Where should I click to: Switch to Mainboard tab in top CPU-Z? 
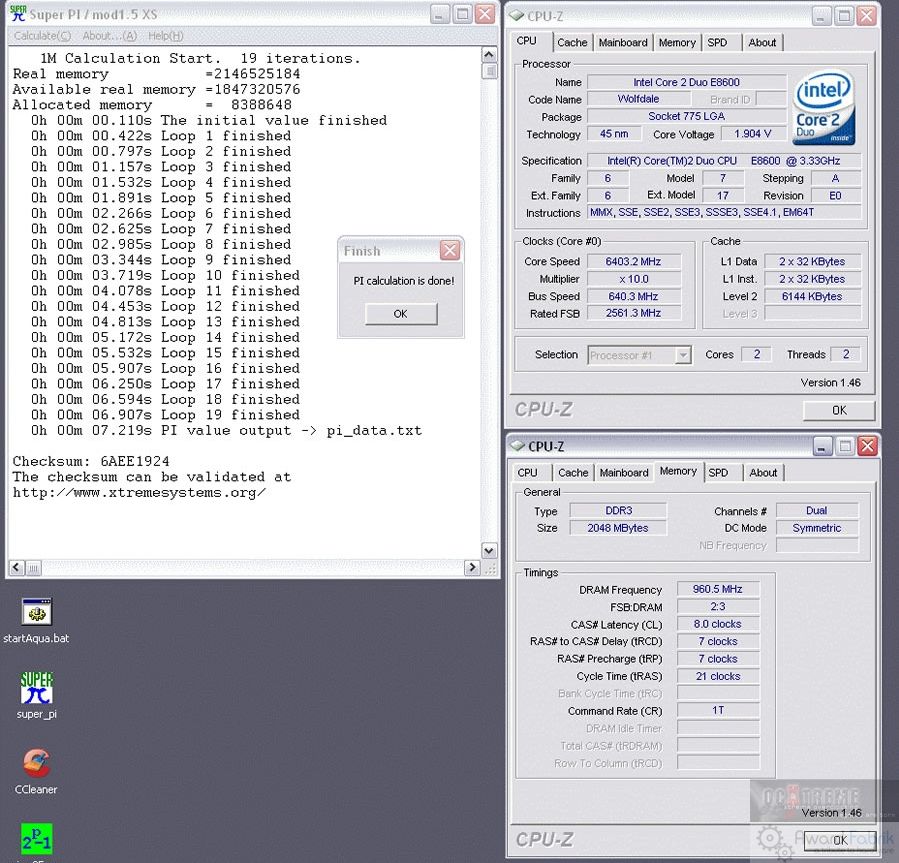click(623, 42)
